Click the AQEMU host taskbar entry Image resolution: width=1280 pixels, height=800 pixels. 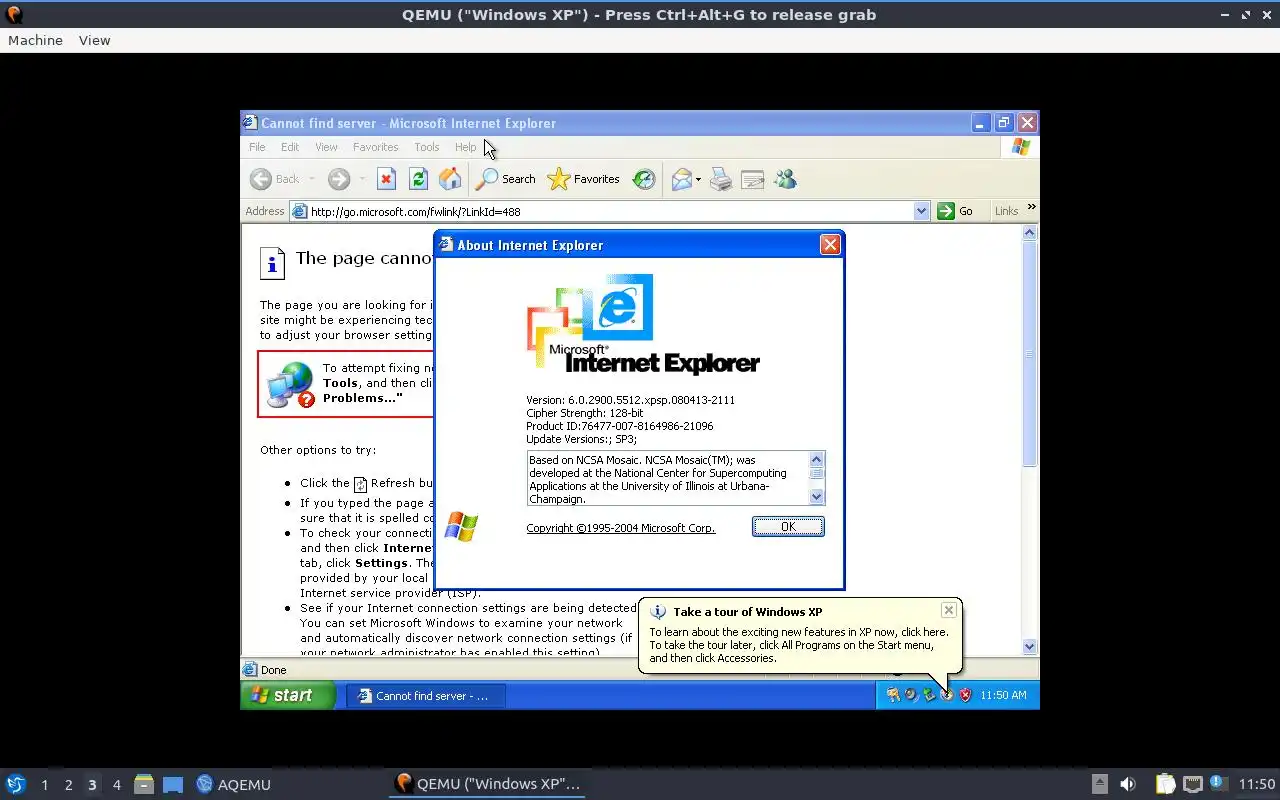click(233, 784)
